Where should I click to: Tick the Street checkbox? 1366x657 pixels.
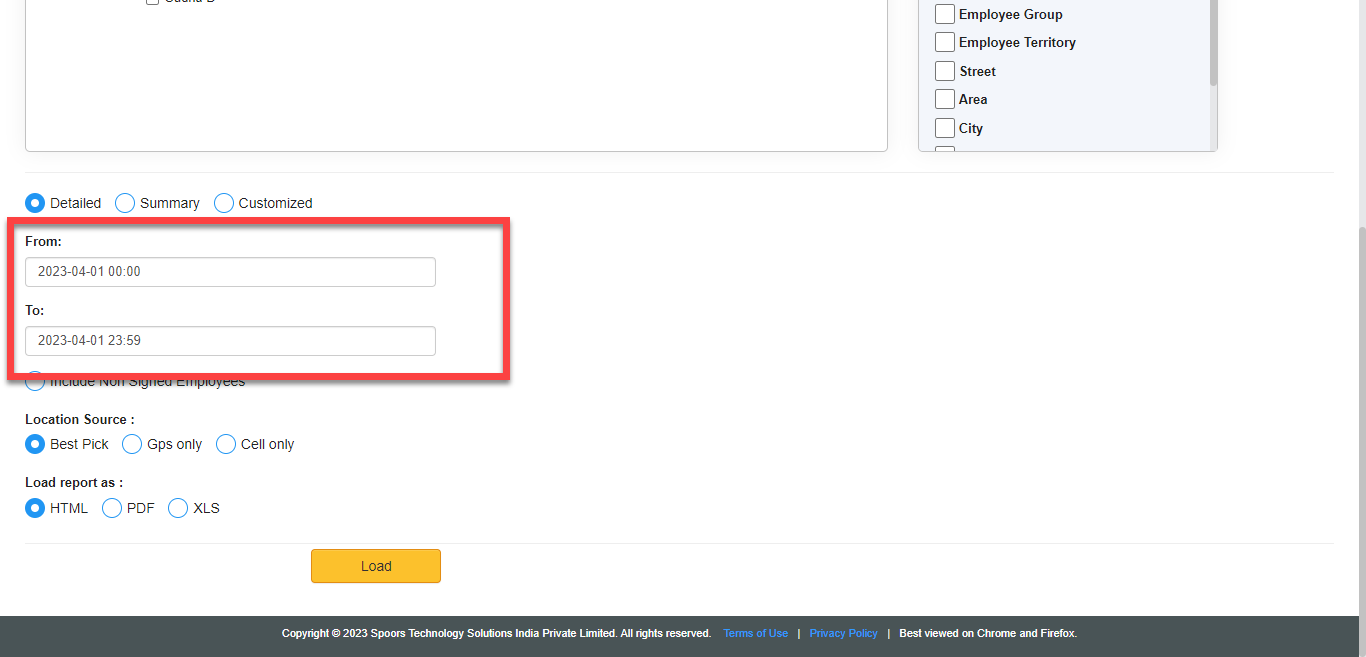[x=944, y=71]
